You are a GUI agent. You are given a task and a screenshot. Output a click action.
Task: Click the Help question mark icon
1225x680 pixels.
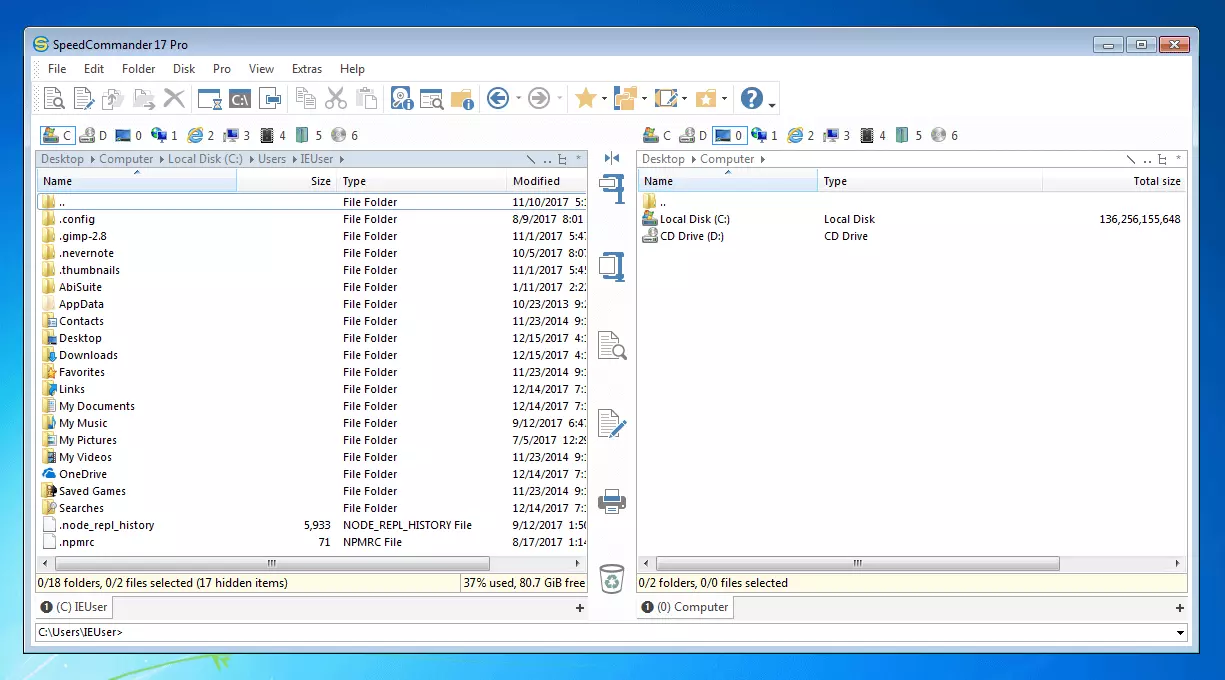[751, 98]
